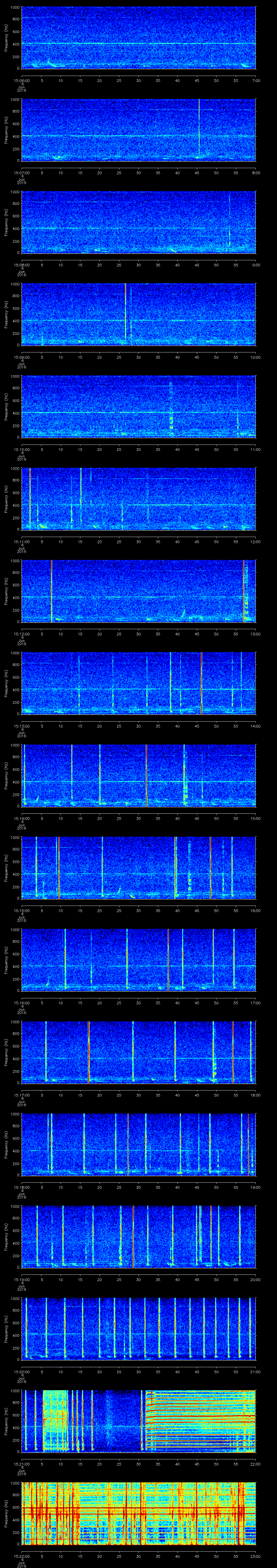This screenshot has width=277, height=1568.
Task: Click the 15:12:00 start time label
Action: (22, 634)
